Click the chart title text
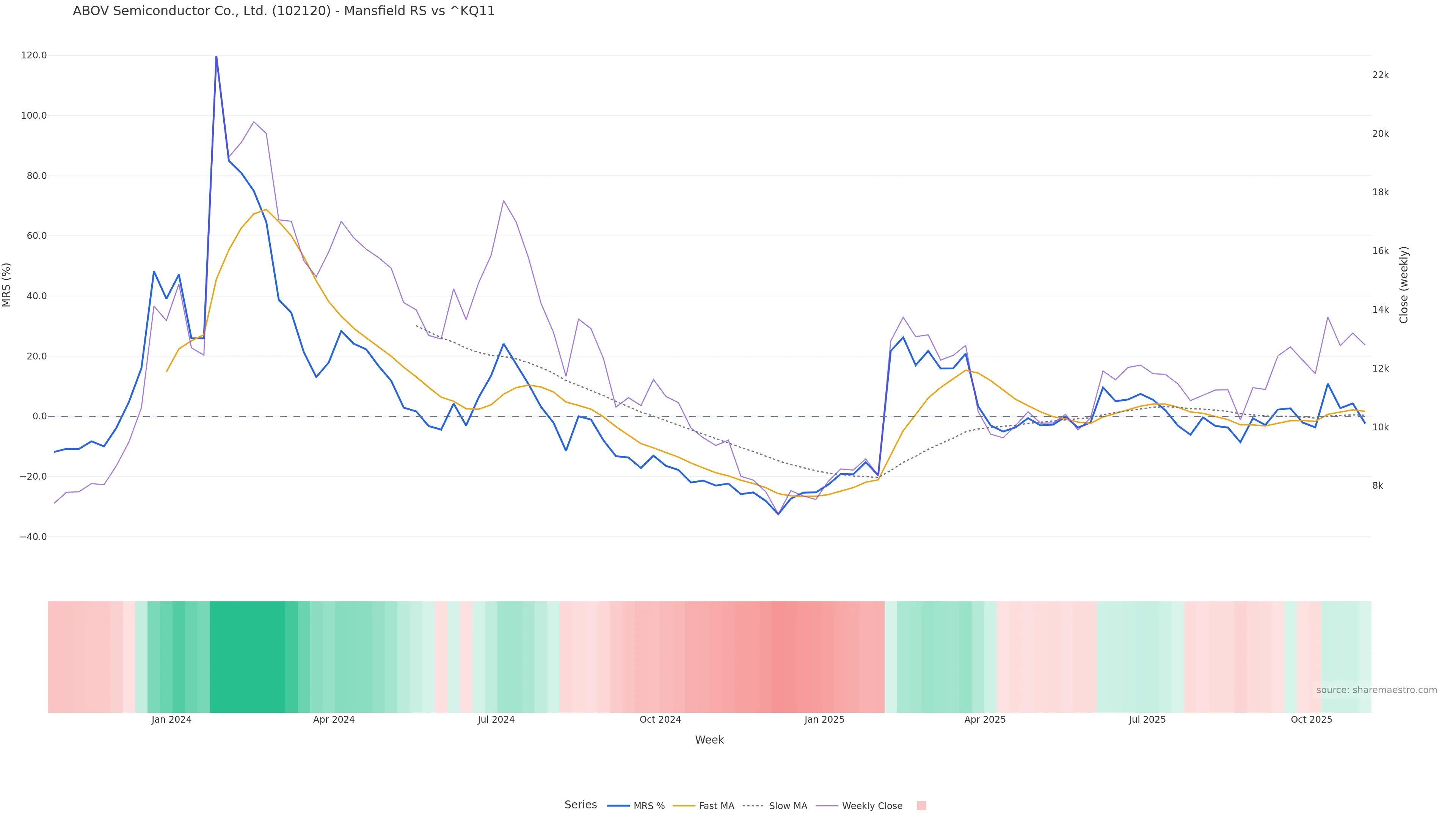 click(x=283, y=11)
